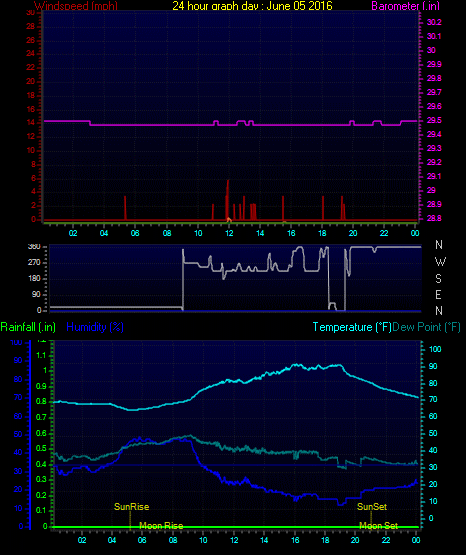Click the Rainfall (.in) legend label
Screen dimensions: 466x555
(x=28, y=327)
